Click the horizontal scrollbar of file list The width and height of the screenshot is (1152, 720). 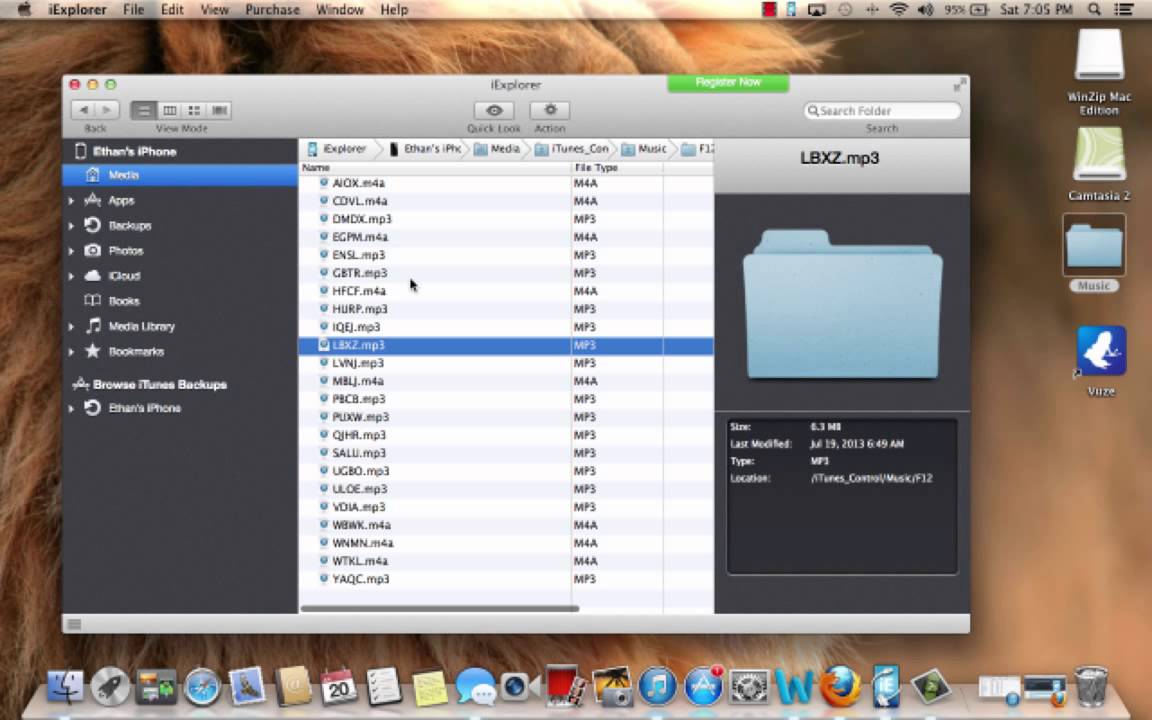(439, 608)
